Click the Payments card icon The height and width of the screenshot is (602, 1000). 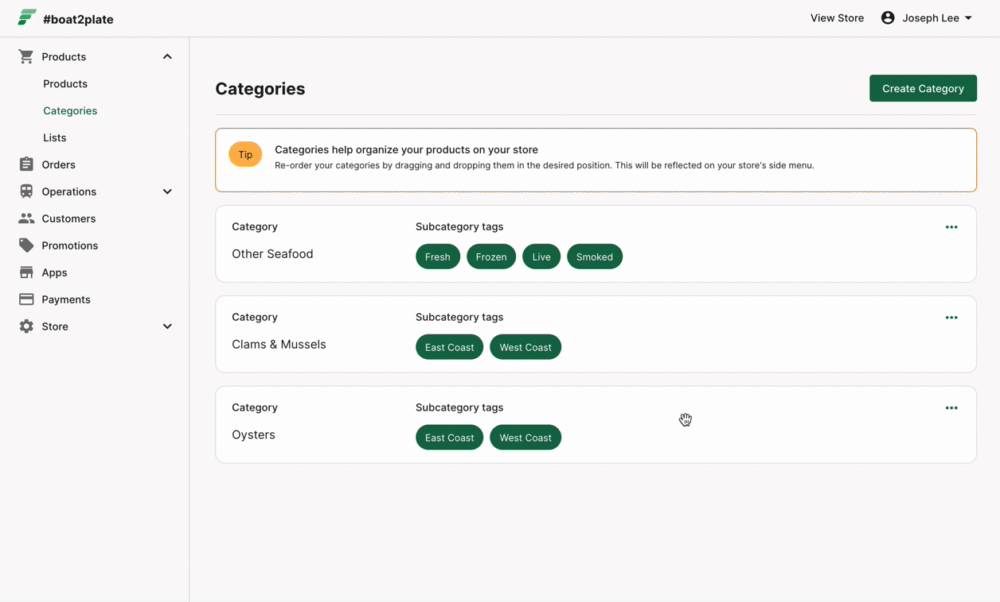(26, 299)
